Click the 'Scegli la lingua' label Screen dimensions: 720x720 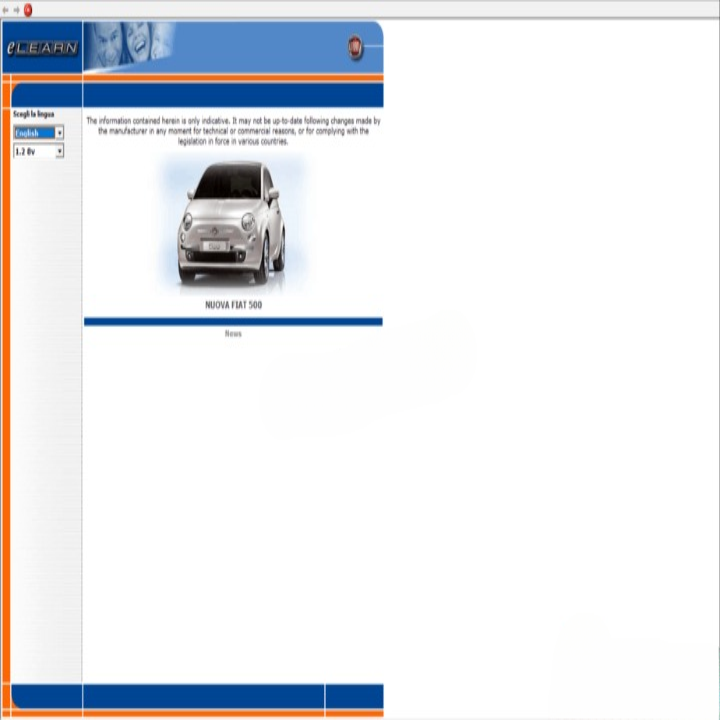tap(34, 115)
